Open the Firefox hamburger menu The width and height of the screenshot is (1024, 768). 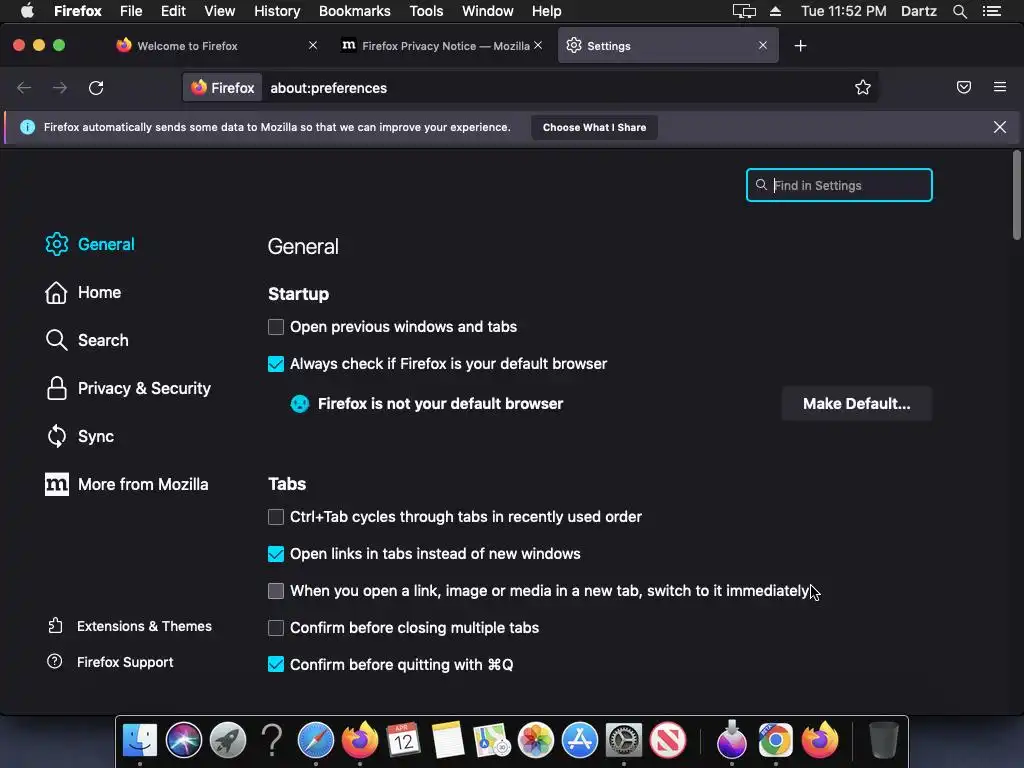tap(999, 87)
